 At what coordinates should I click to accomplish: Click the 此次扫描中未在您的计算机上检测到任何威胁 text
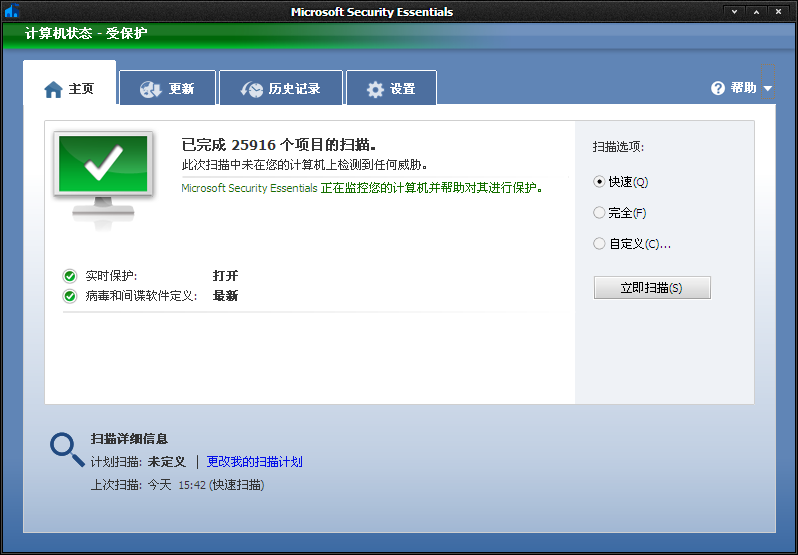coord(304,165)
